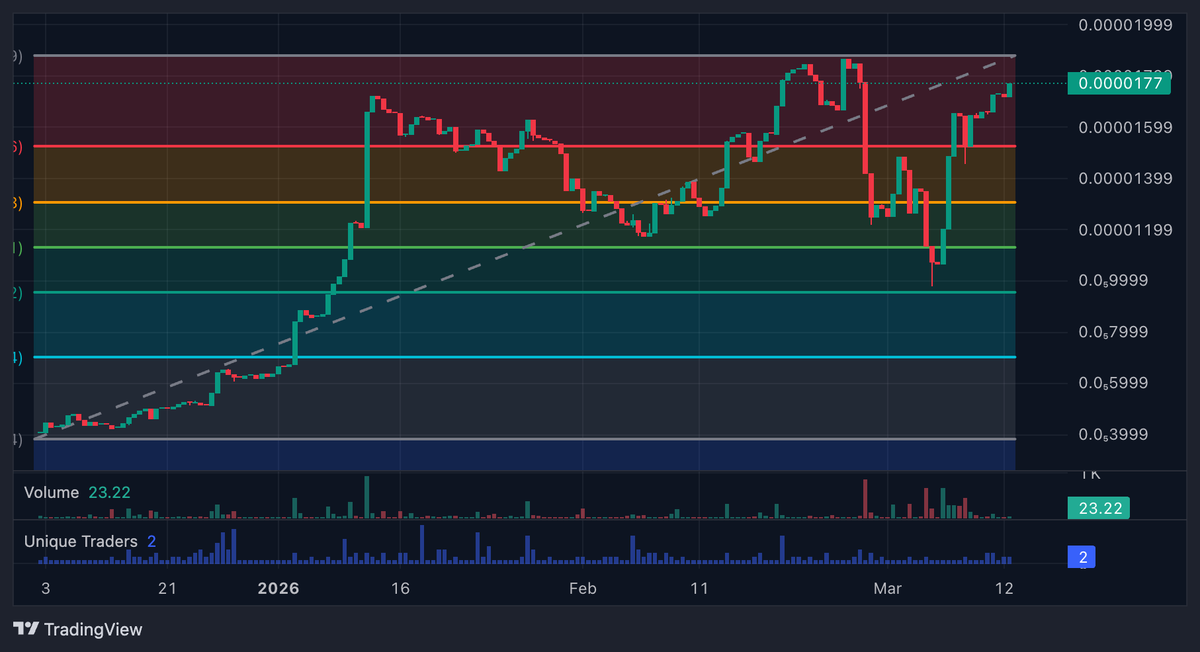Image resolution: width=1200 pixels, height=652 pixels.
Task: Click the price axis label ending in 7999
Action: (x=1112, y=332)
